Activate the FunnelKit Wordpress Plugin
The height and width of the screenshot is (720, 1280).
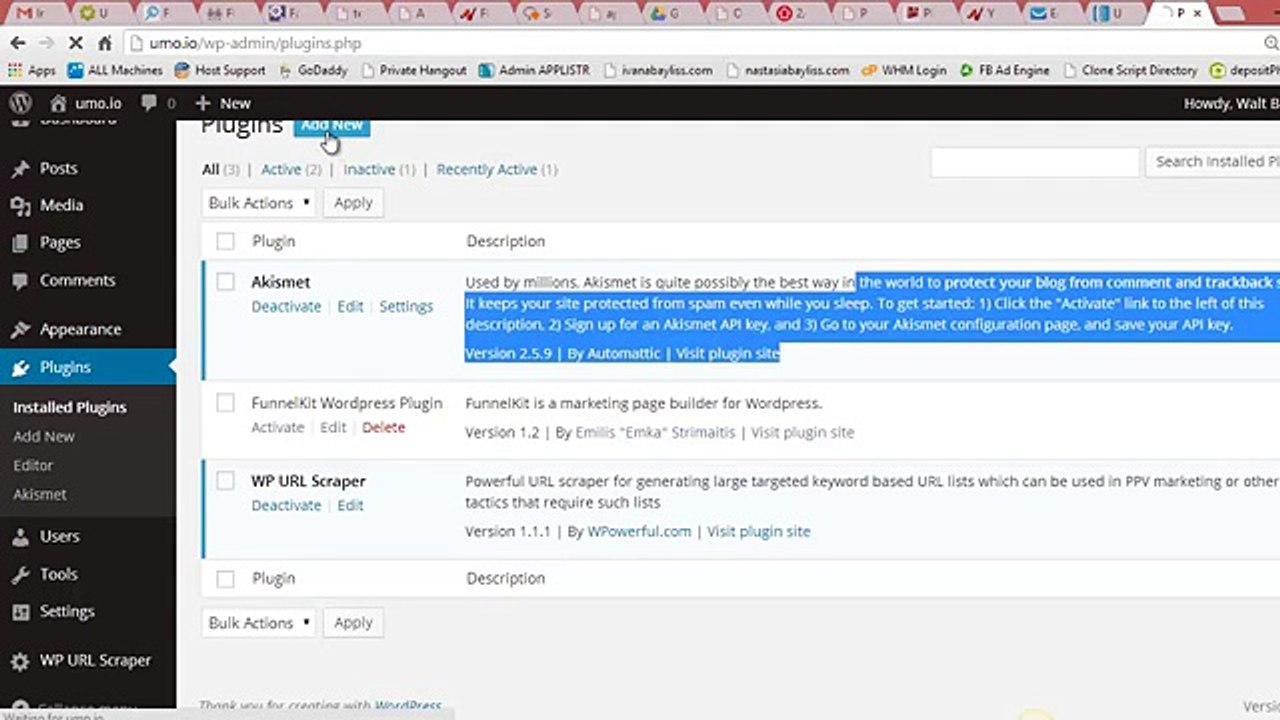point(277,427)
